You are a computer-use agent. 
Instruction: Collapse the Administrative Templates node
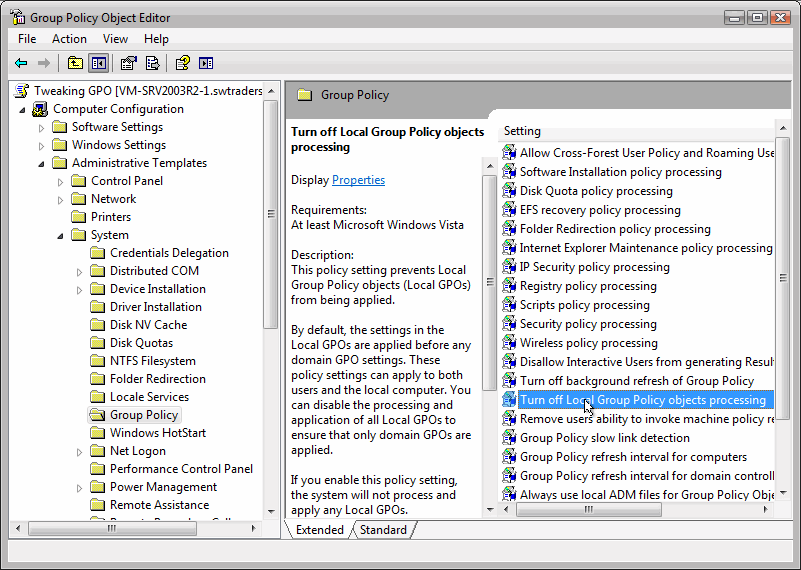(41, 164)
